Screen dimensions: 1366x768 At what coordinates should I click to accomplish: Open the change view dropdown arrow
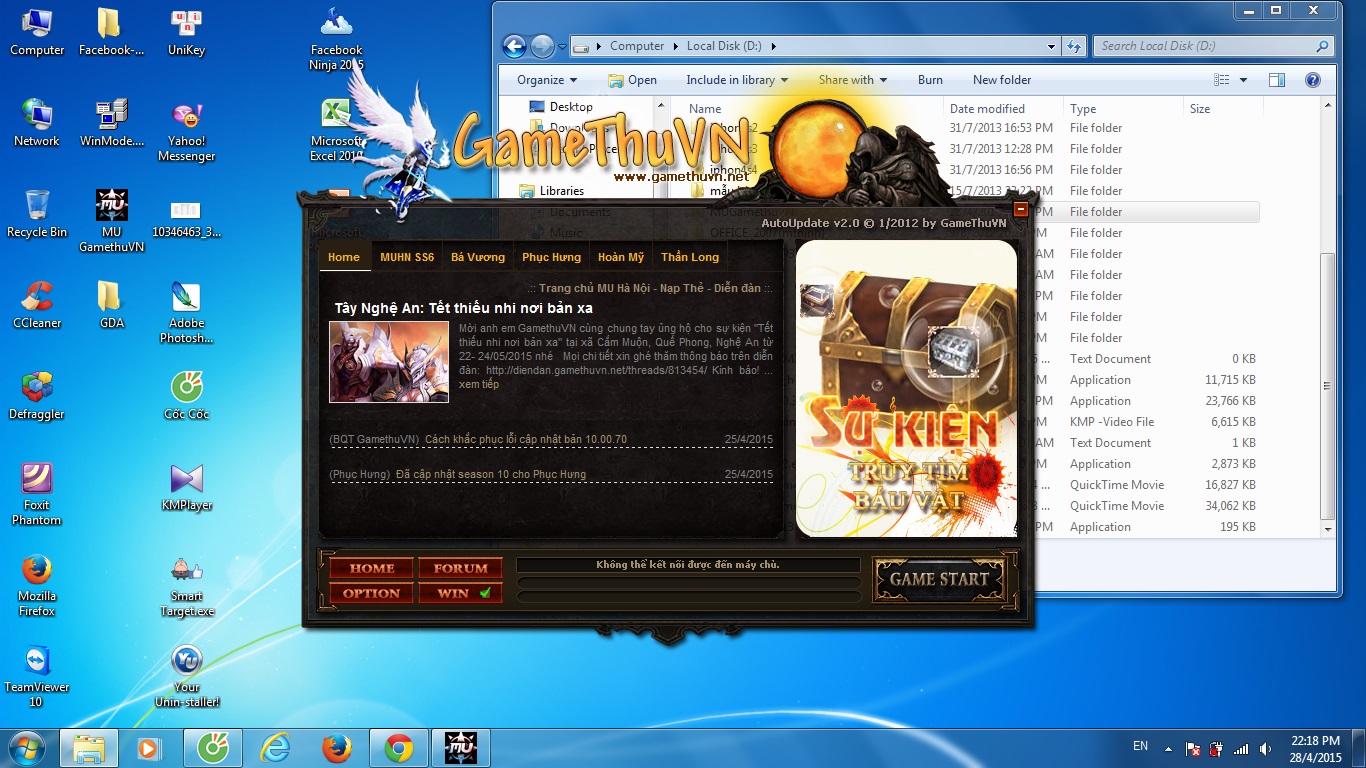1243,80
